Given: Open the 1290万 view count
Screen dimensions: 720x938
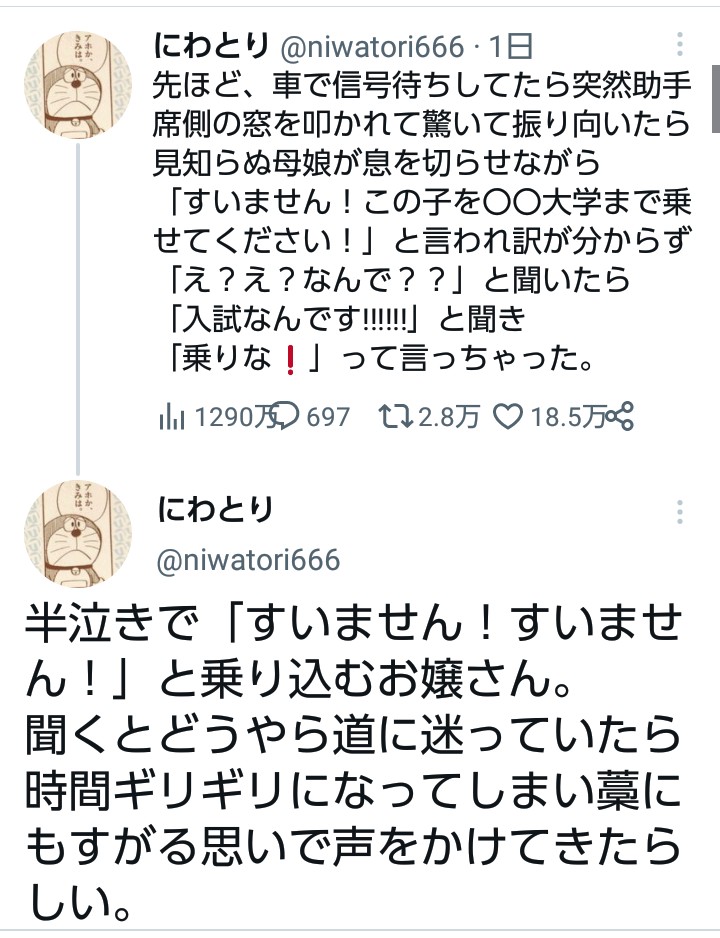Looking at the screenshot, I should click(x=233, y=417).
